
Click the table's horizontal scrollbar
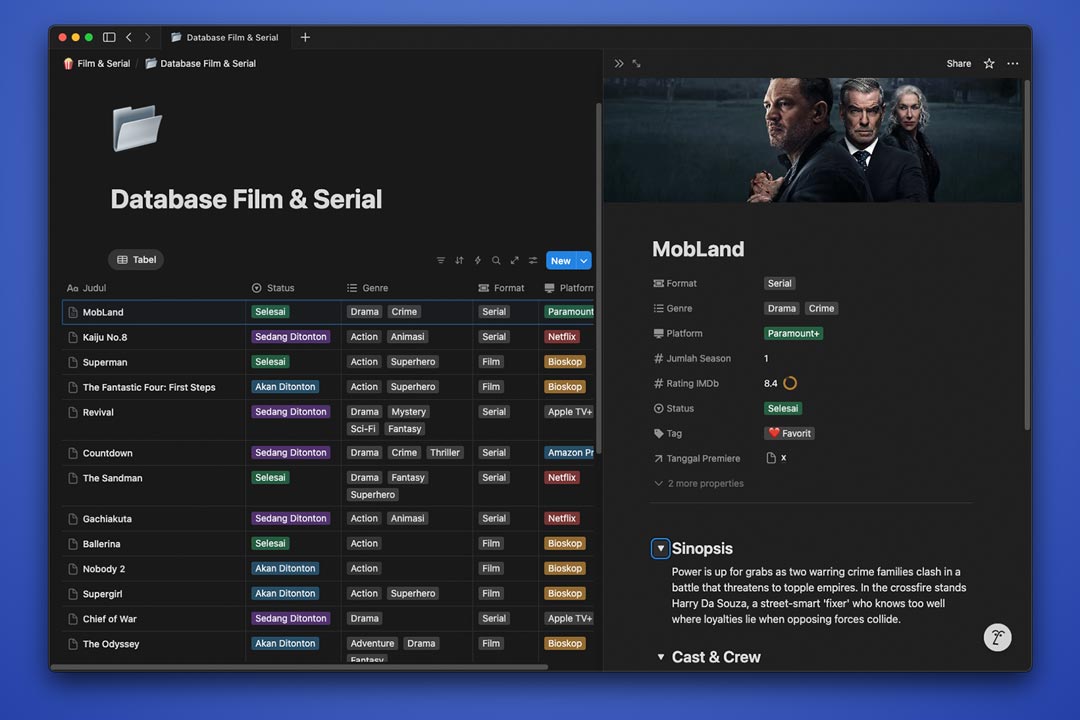click(x=299, y=667)
